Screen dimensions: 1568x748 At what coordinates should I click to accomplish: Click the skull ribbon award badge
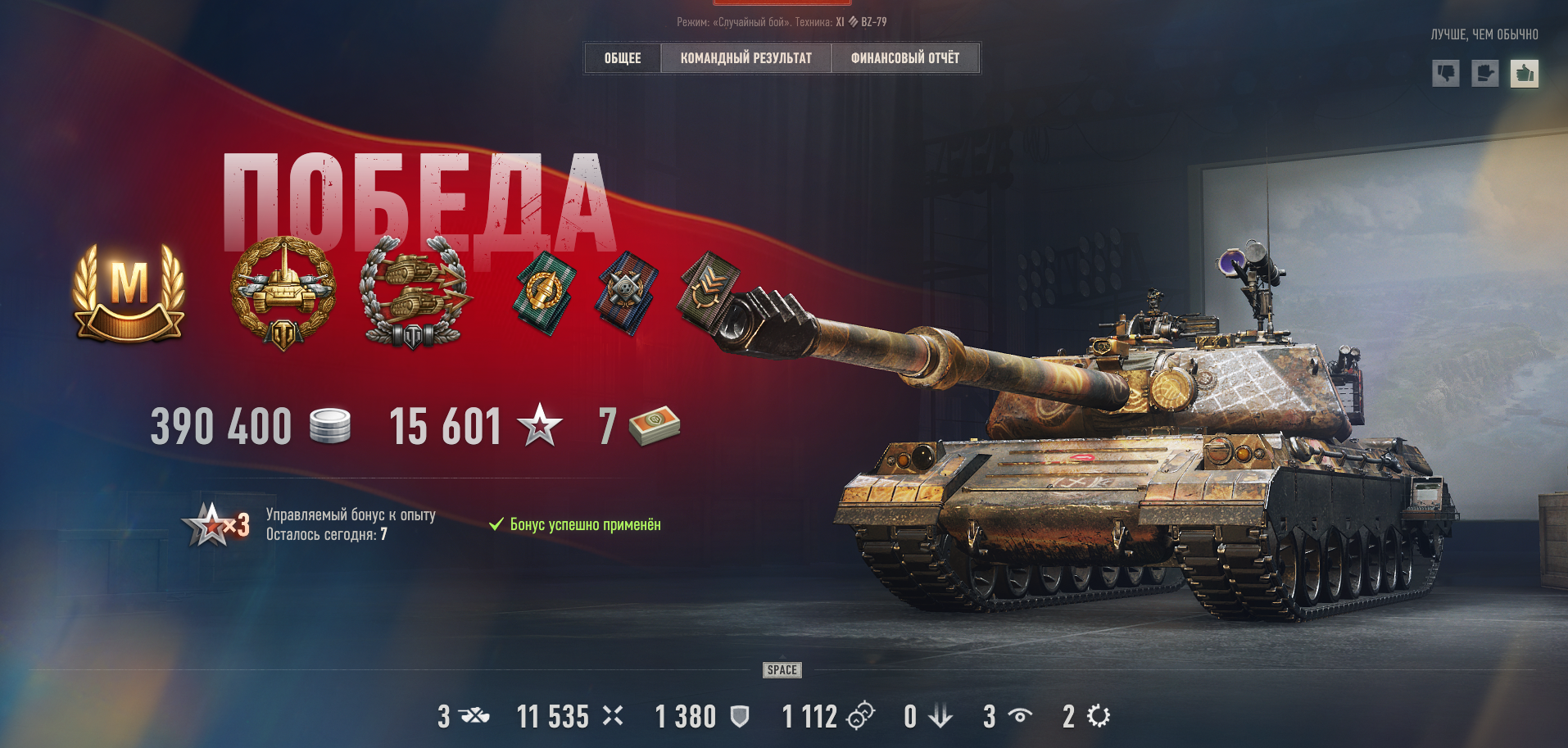628,292
